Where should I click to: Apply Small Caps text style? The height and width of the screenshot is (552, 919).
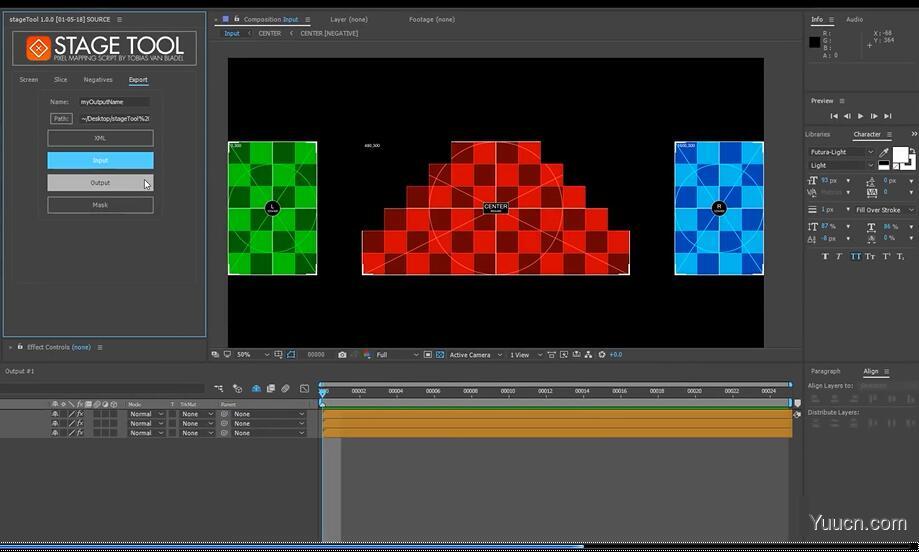click(x=870, y=257)
